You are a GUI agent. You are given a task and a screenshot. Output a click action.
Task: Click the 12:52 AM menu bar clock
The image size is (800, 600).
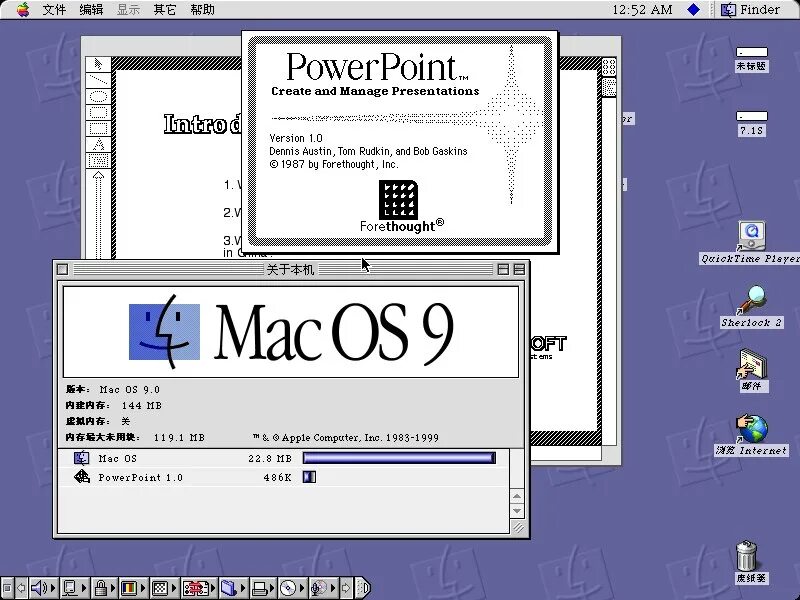[x=642, y=9]
